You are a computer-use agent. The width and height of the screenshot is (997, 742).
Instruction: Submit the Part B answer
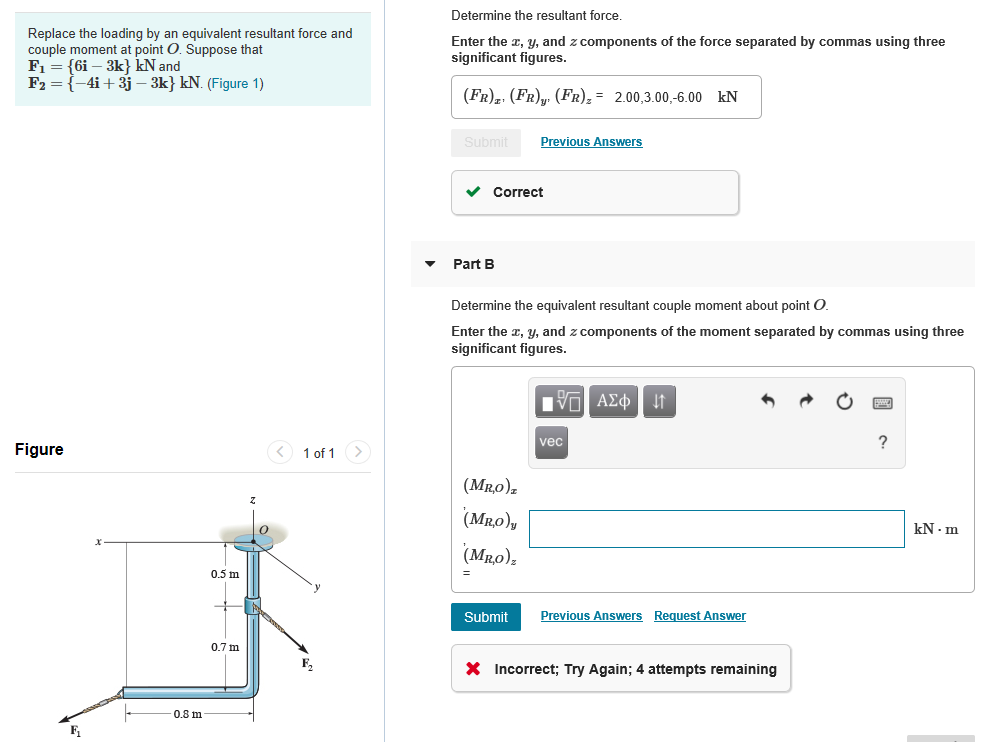[486, 617]
